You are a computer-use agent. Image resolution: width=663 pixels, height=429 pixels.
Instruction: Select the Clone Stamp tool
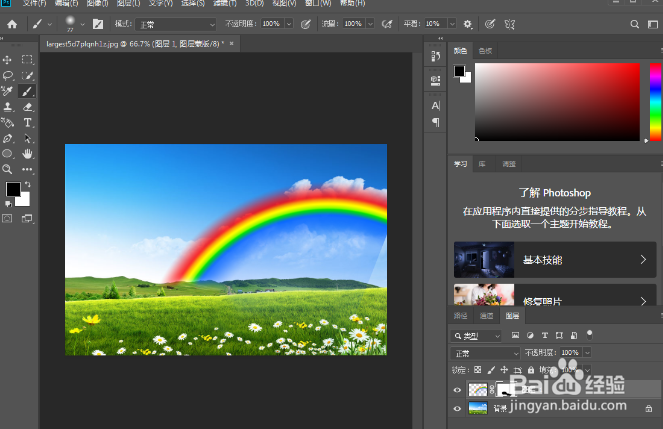tap(8, 107)
